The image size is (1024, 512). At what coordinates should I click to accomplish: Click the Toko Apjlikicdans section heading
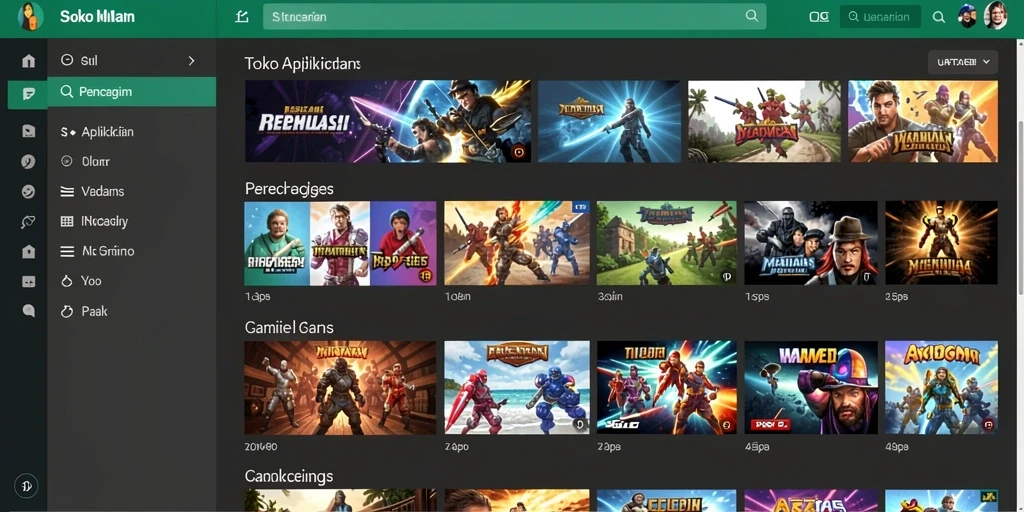click(302, 63)
